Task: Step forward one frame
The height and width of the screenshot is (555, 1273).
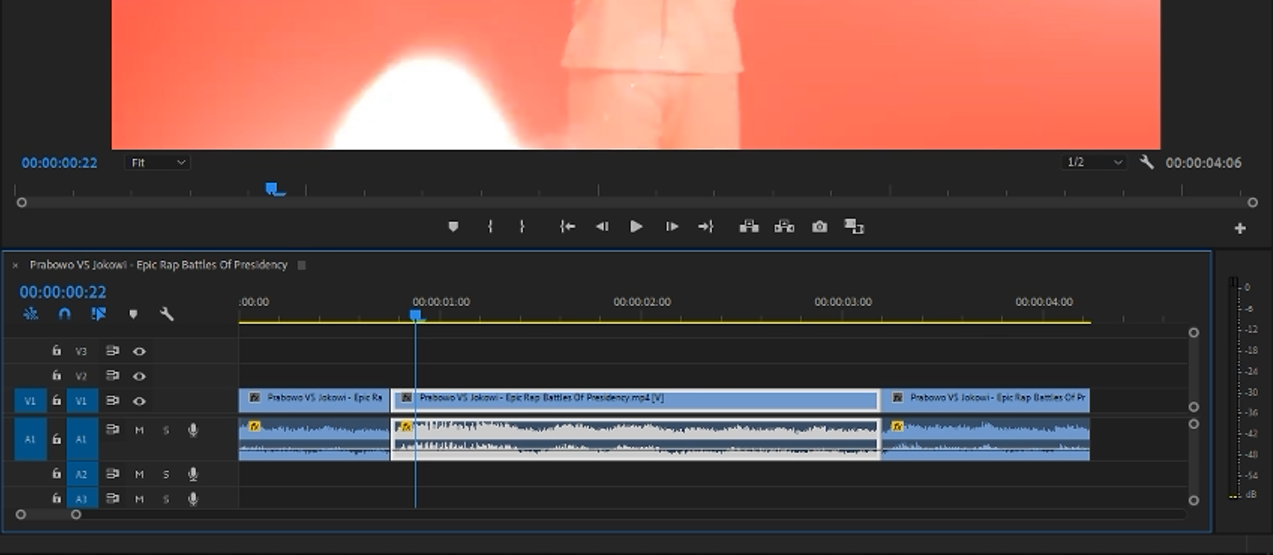Action: tap(672, 227)
